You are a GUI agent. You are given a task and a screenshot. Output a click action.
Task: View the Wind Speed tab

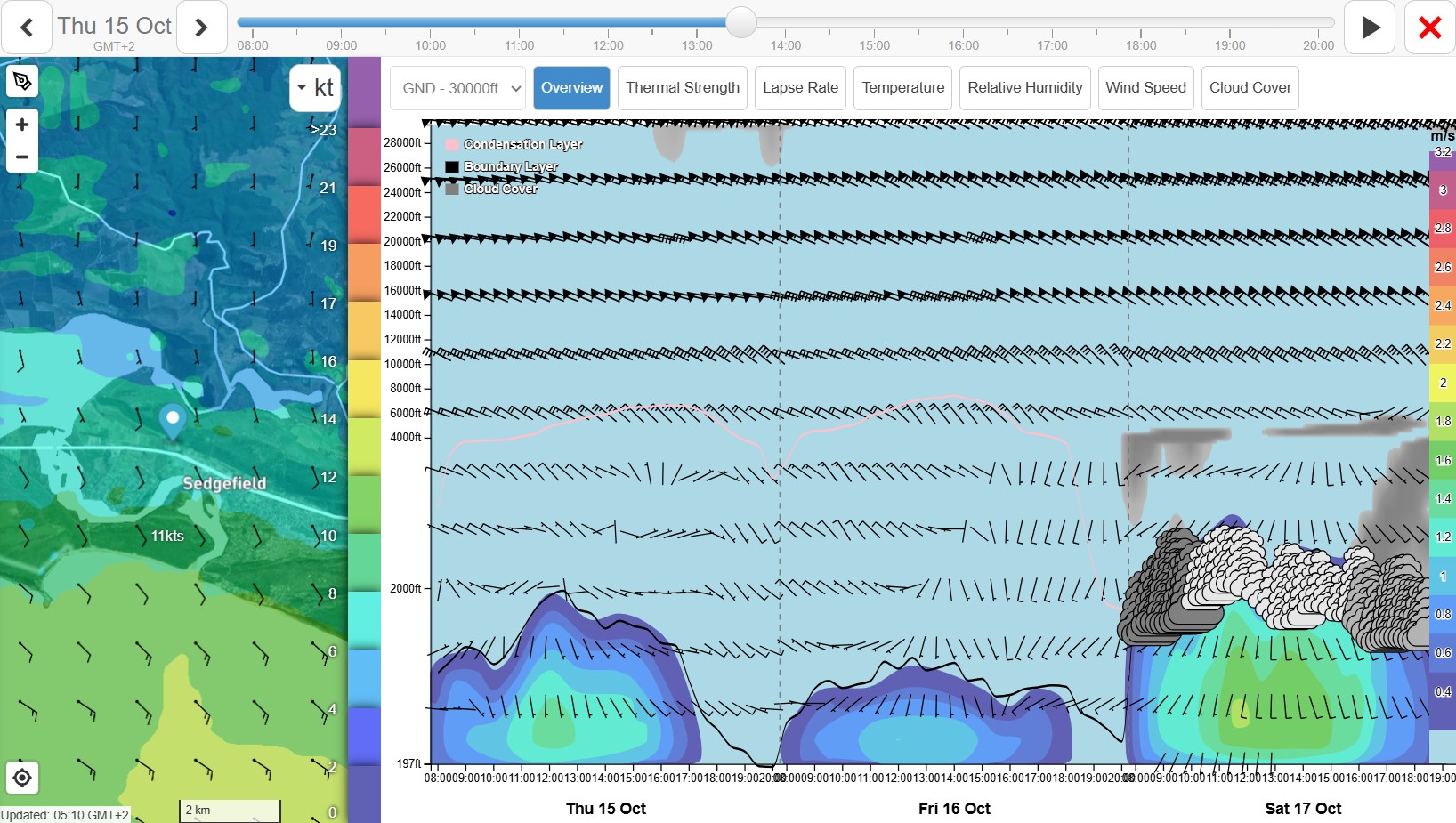(x=1145, y=88)
